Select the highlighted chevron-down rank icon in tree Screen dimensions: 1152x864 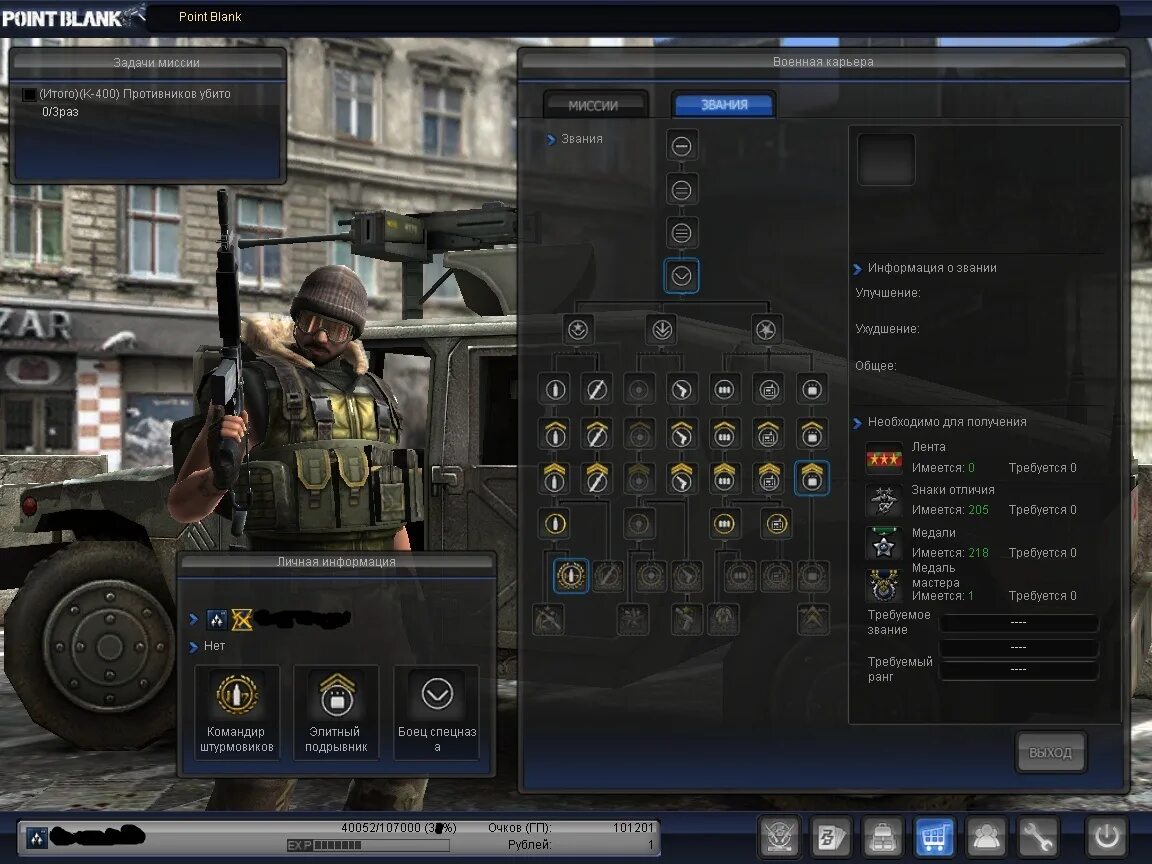[x=681, y=276]
